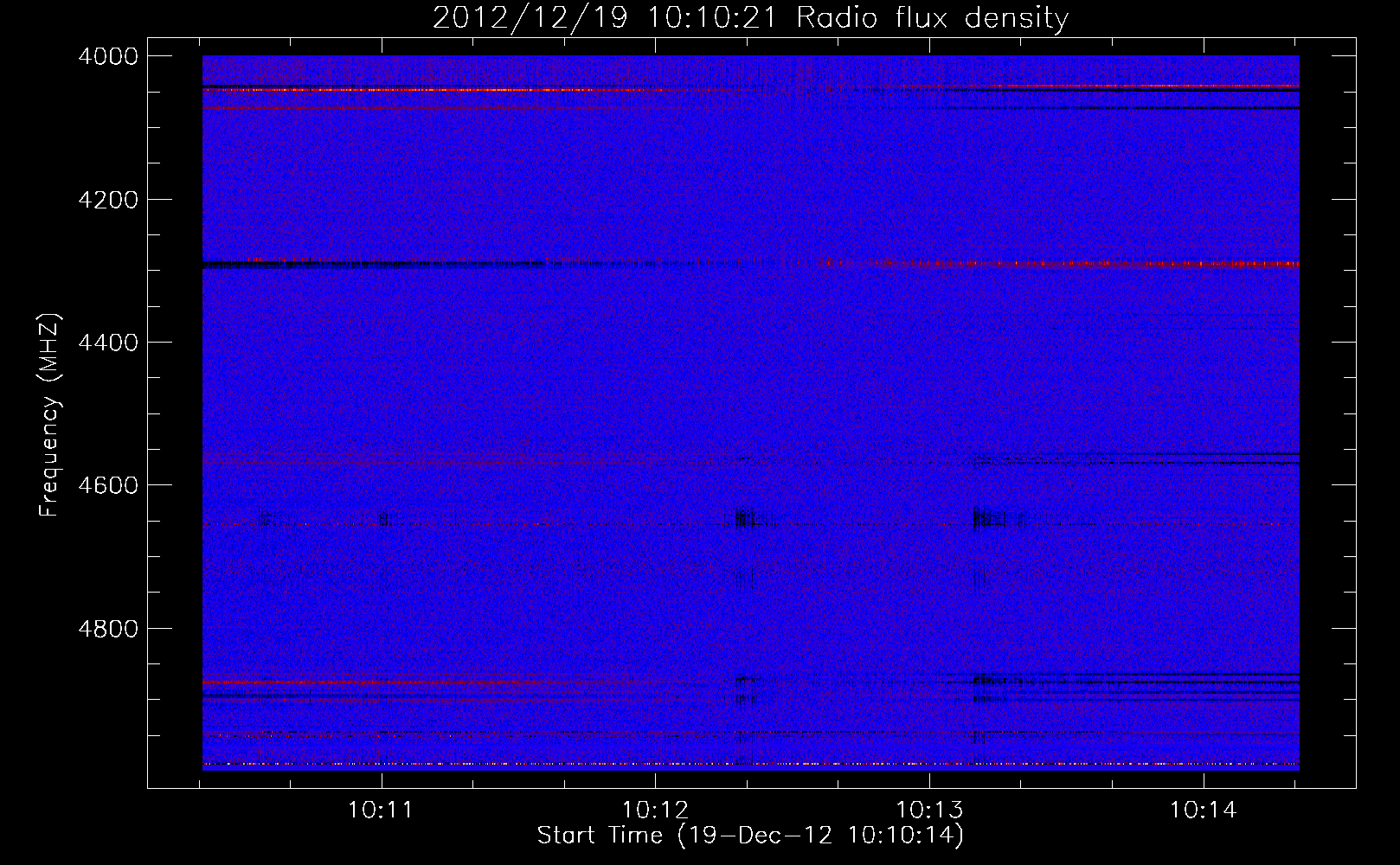Image resolution: width=1400 pixels, height=865 pixels.
Task: Click the "Start Time (19-Dec-12 10:10:14)" axis title
Action: 750,836
